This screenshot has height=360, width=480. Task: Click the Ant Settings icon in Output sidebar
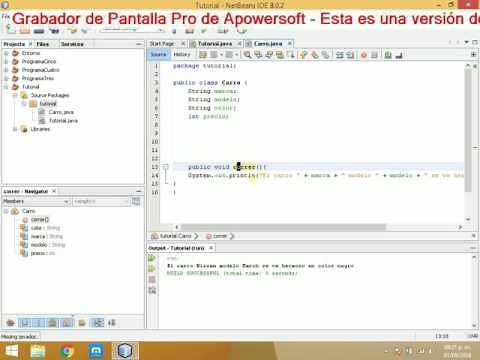click(152, 290)
